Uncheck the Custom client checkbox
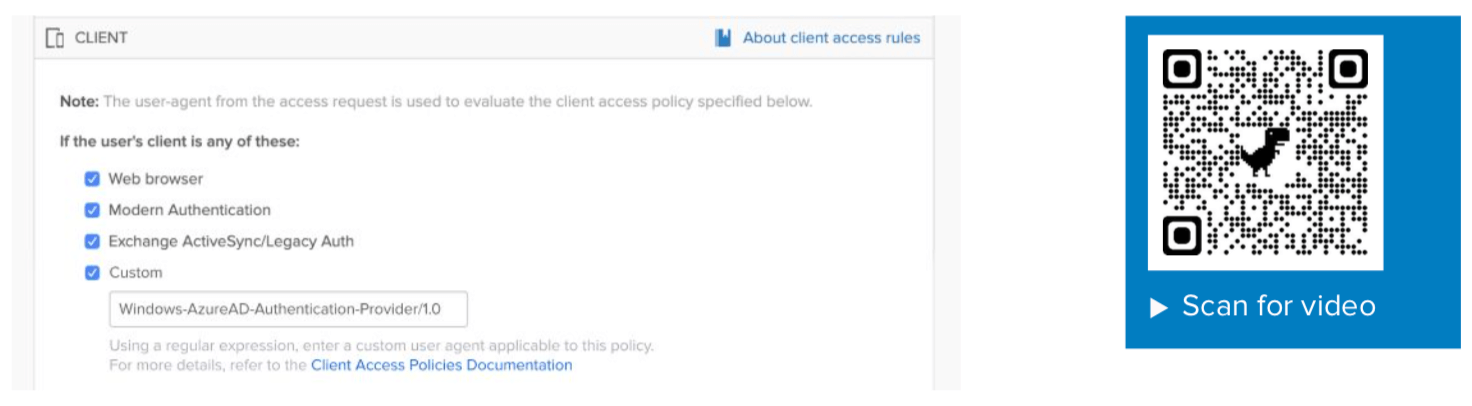Image resolution: width=1472 pixels, height=406 pixels. (x=92, y=272)
